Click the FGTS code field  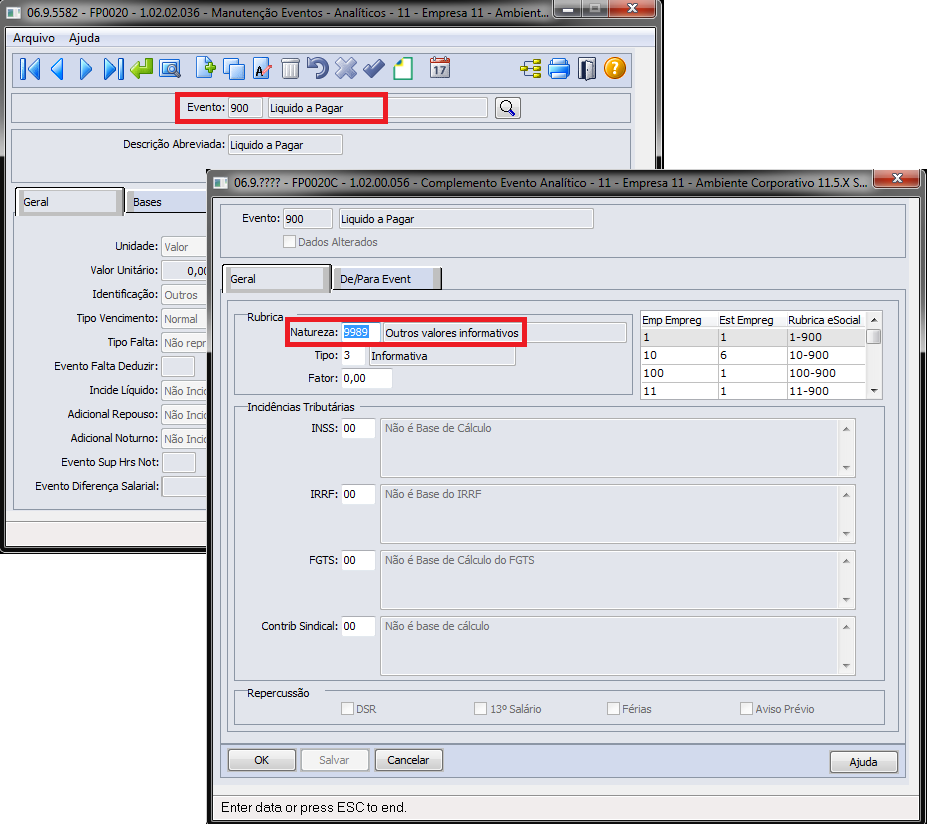click(358, 560)
